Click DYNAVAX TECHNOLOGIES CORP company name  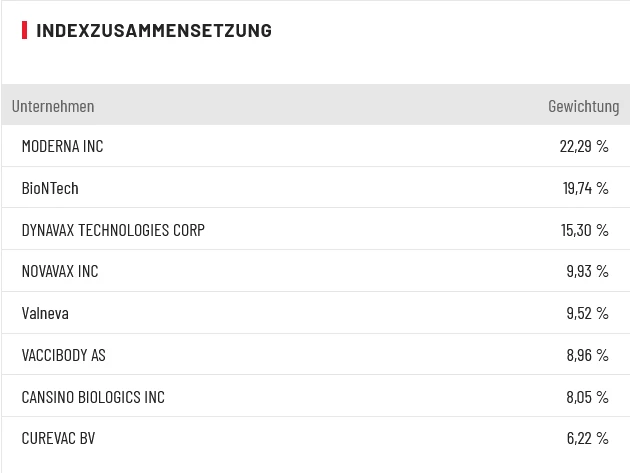pos(113,230)
